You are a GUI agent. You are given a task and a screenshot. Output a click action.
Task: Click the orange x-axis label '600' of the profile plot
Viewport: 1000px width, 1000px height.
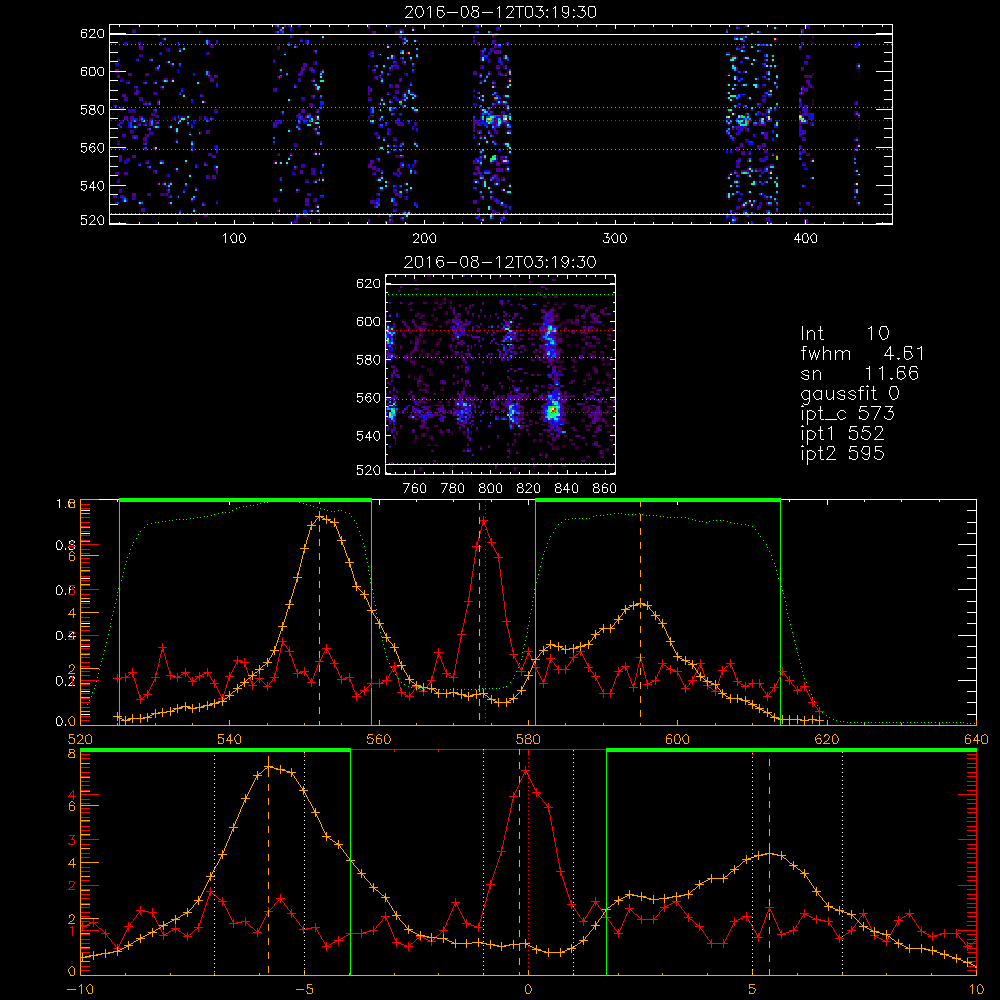[677, 740]
